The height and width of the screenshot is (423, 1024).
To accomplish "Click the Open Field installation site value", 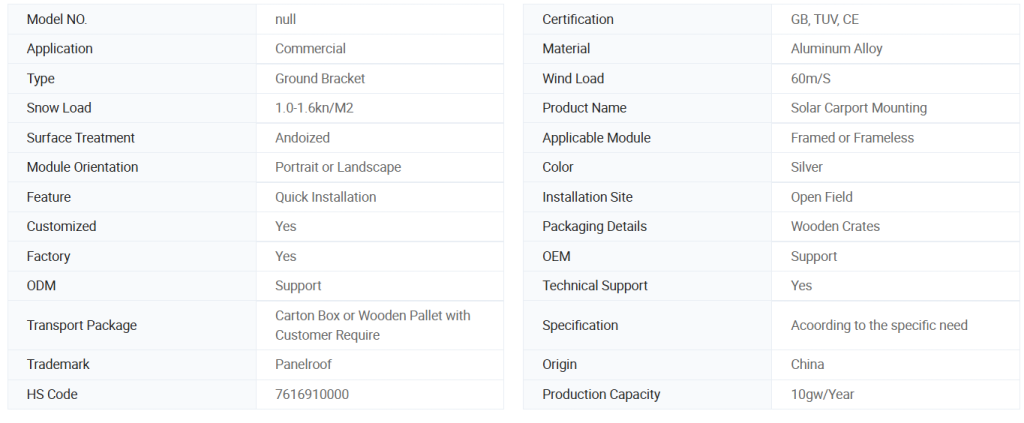I will pos(822,197).
